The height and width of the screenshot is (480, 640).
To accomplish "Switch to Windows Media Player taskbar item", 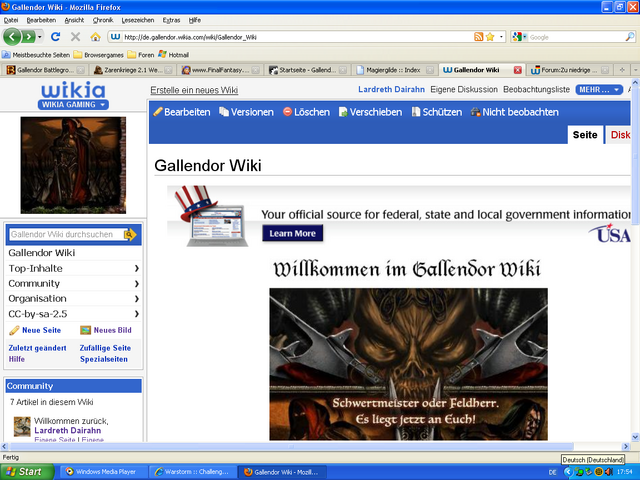I will point(102,472).
